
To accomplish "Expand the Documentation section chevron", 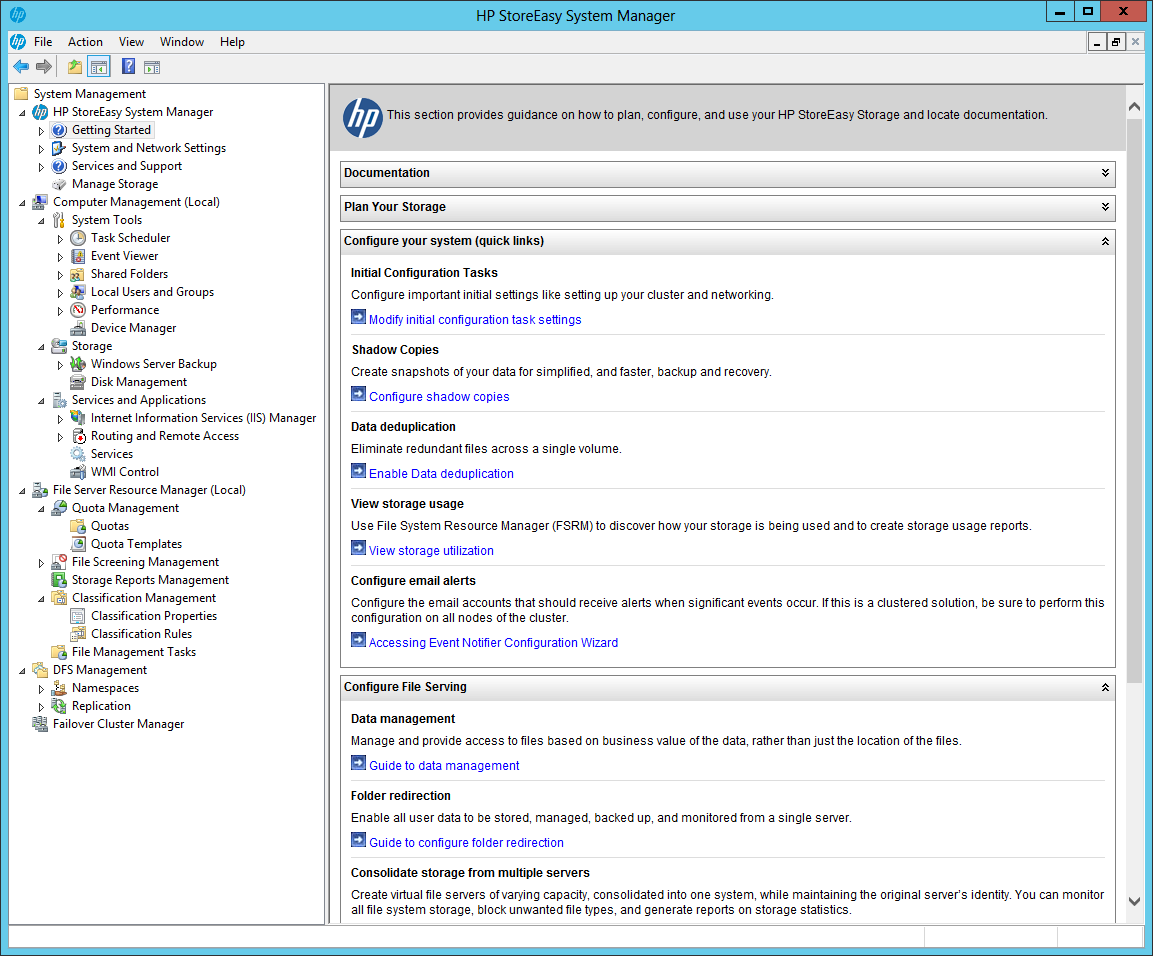I will [1104, 173].
